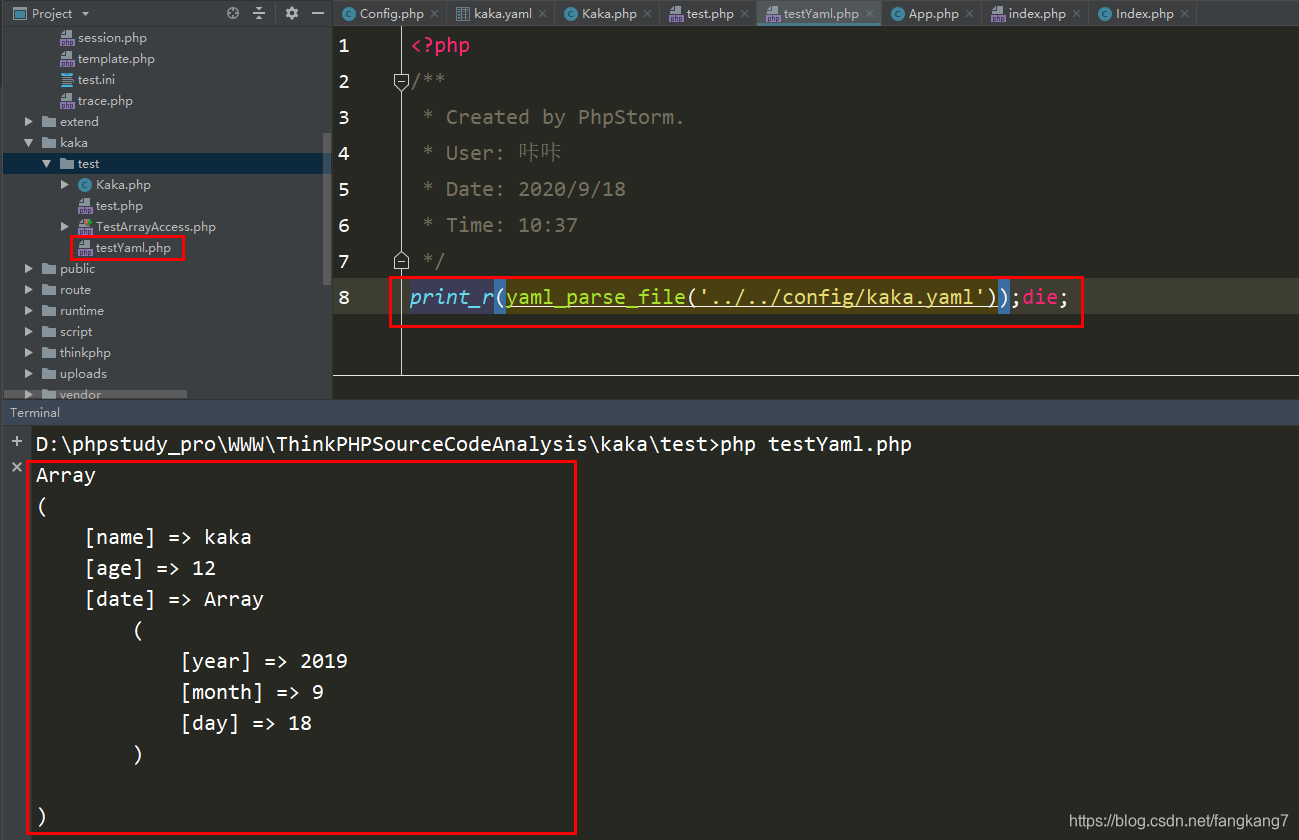Screen dimensions: 1299x840
Task: Click the yaml_parse_file function call in editor
Action: click(595, 297)
